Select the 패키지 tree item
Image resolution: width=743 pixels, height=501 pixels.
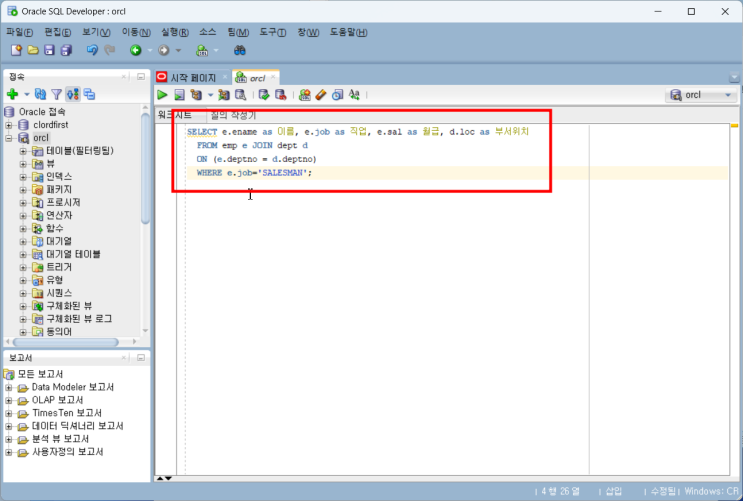pyautogui.click(x=59, y=190)
